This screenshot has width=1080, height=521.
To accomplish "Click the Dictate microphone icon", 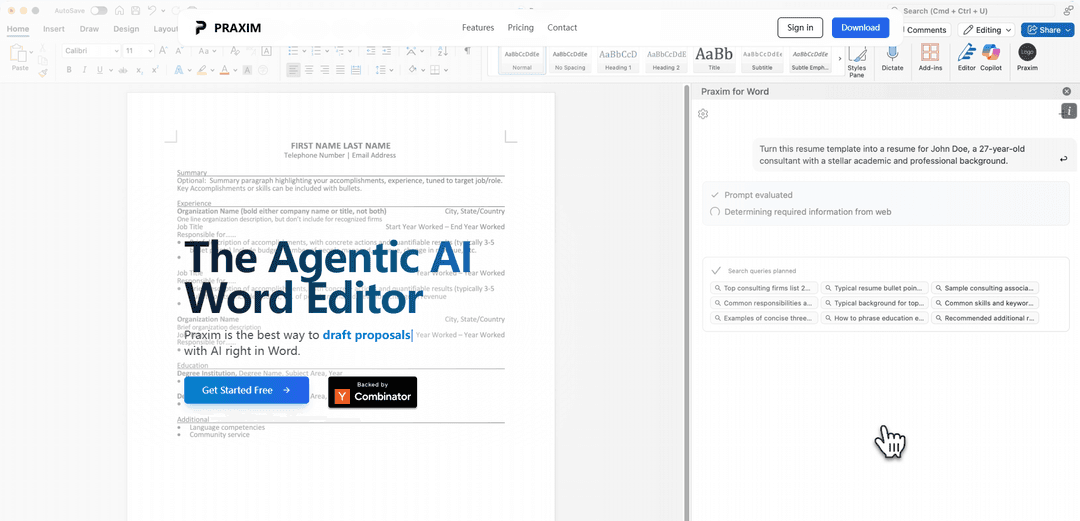I will [892, 53].
